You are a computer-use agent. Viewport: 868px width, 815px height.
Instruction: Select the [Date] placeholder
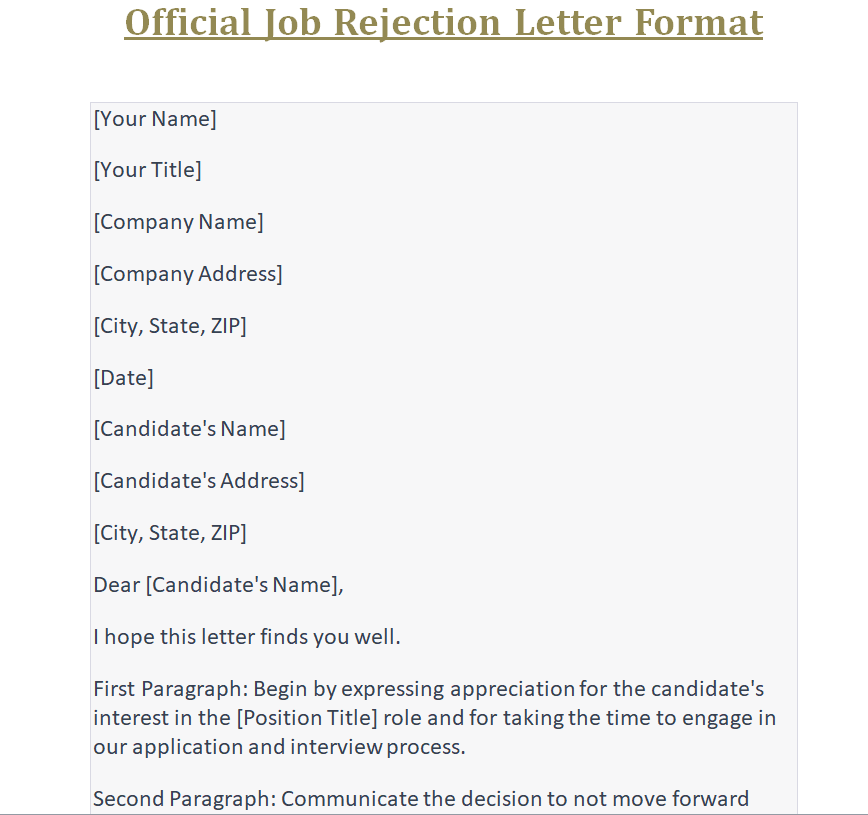pyautogui.click(x=124, y=378)
